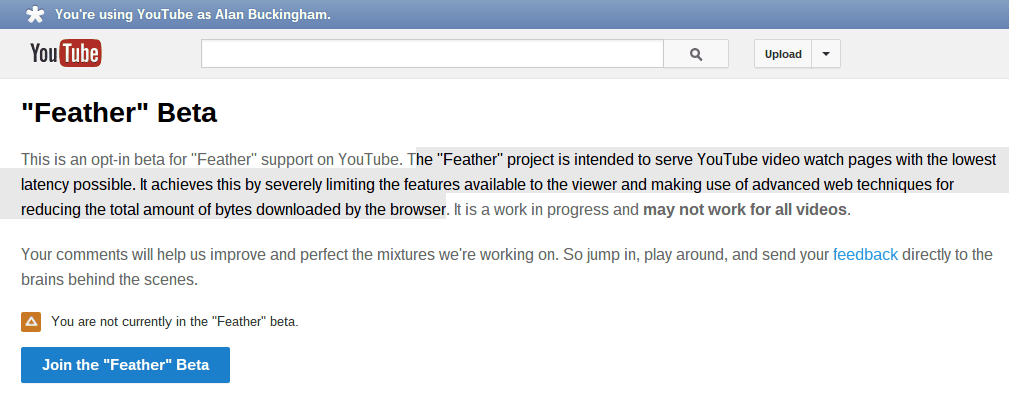
Task: Click the "You are not currently in" status message
Action: click(x=175, y=321)
